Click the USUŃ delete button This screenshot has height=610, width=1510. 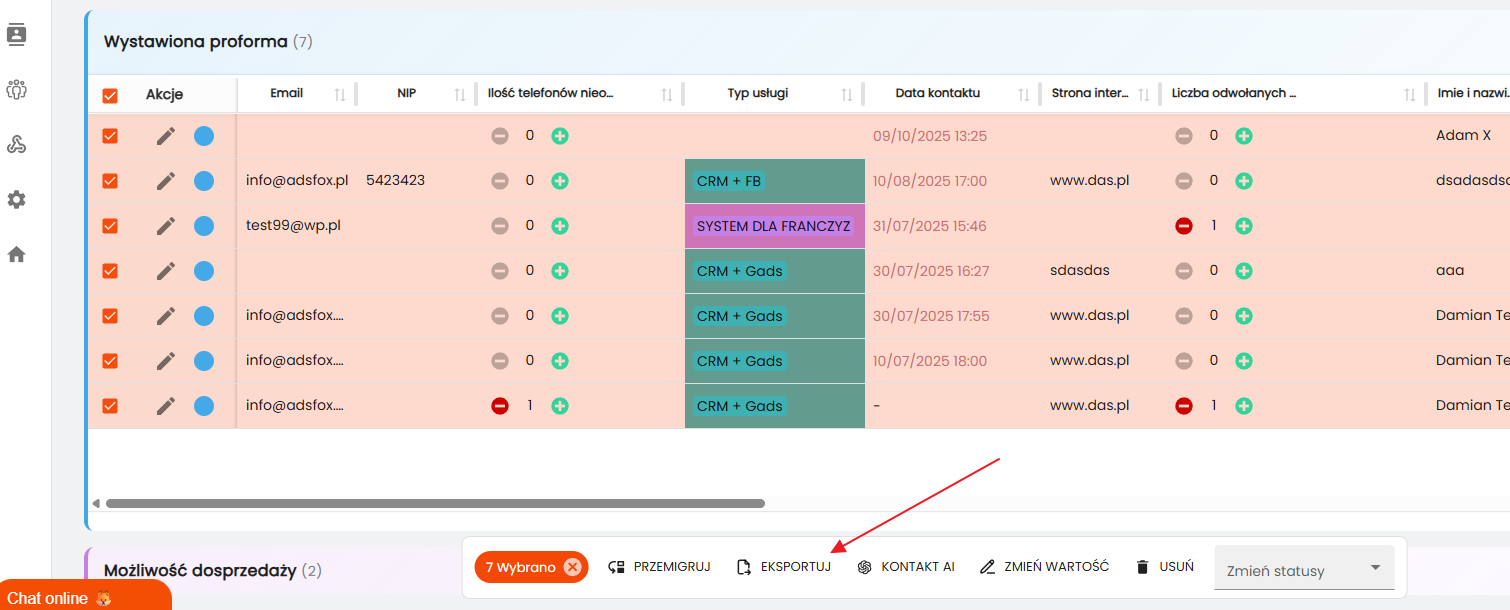coord(1165,567)
